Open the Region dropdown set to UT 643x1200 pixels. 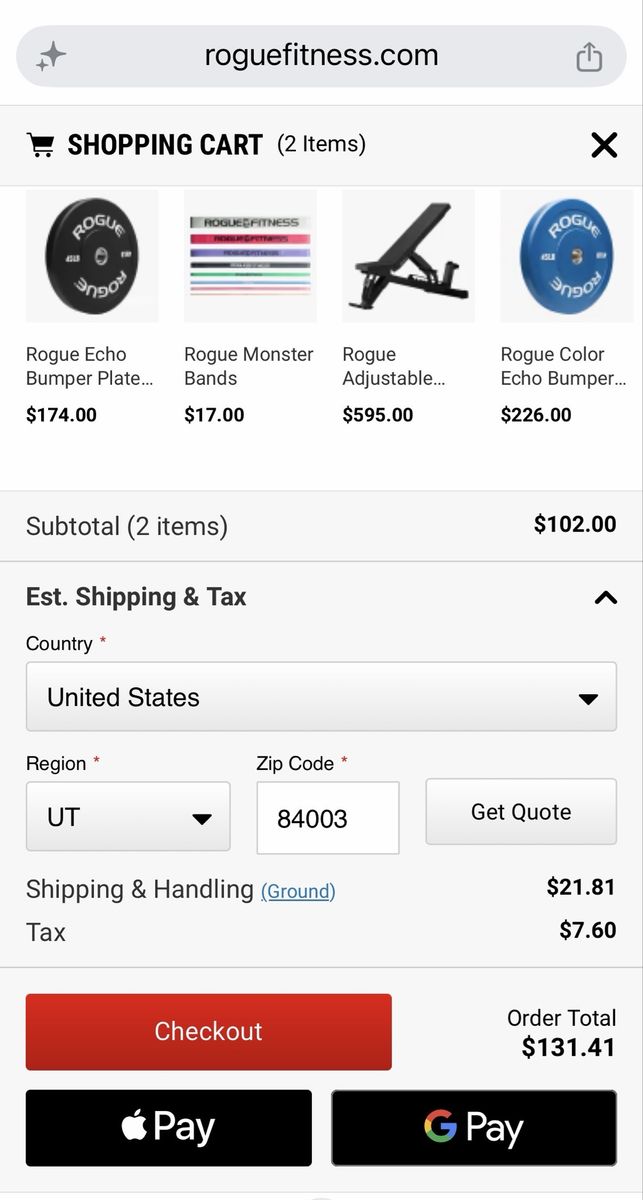pyautogui.click(x=128, y=817)
